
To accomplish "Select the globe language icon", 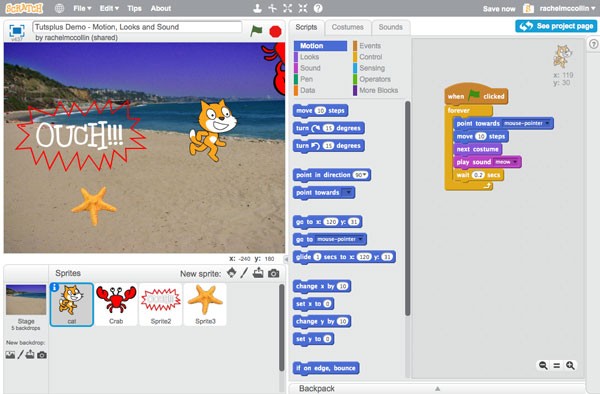I will 59,8.
